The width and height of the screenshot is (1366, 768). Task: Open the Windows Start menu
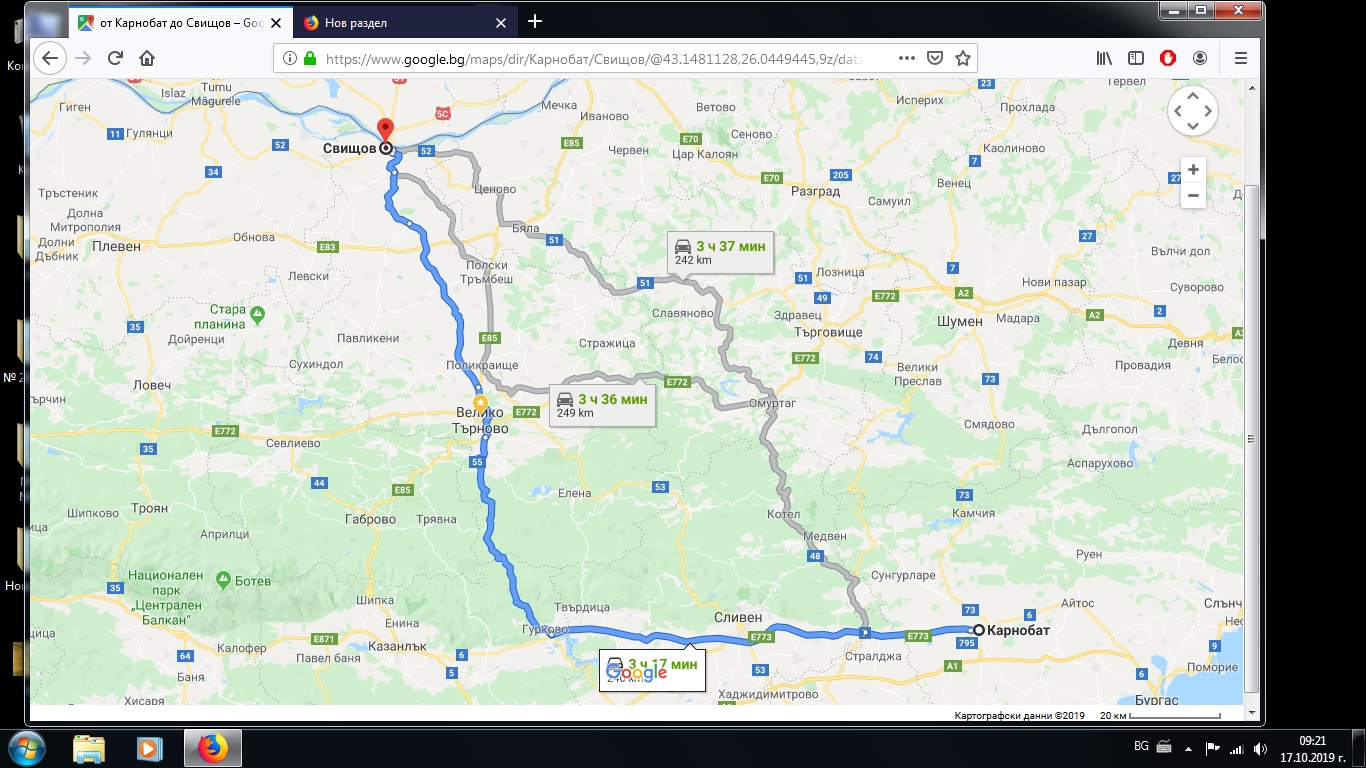(x=27, y=748)
